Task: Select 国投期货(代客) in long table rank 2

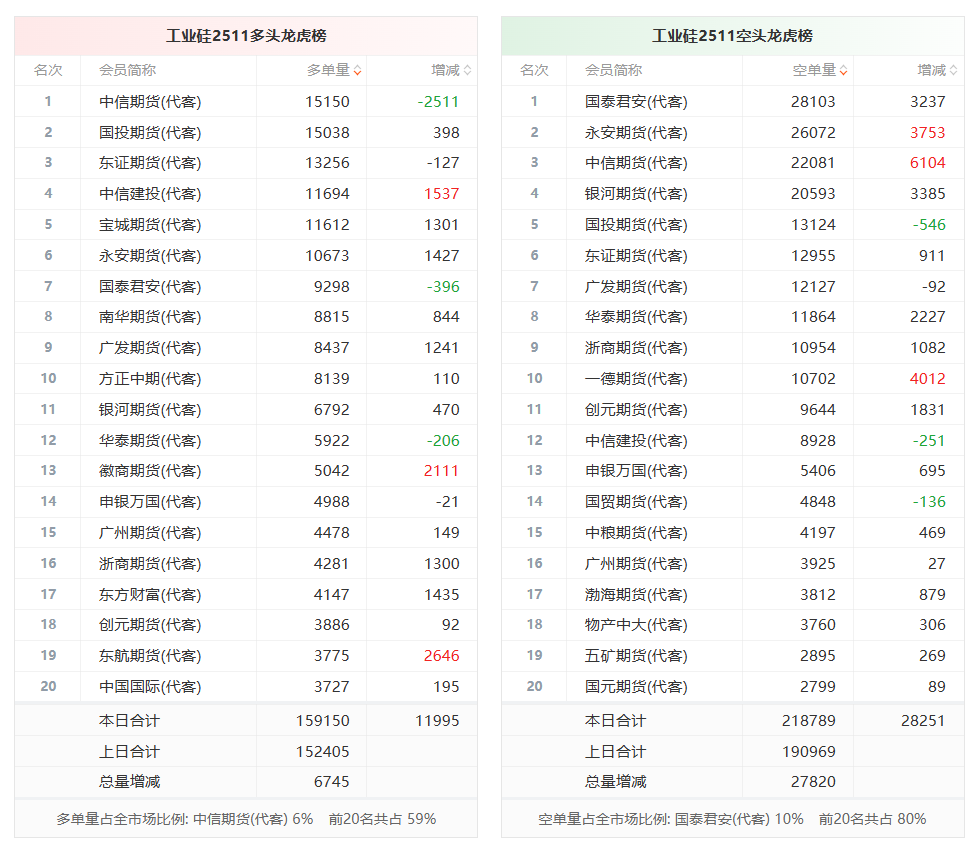Action: [x=150, y=133]
